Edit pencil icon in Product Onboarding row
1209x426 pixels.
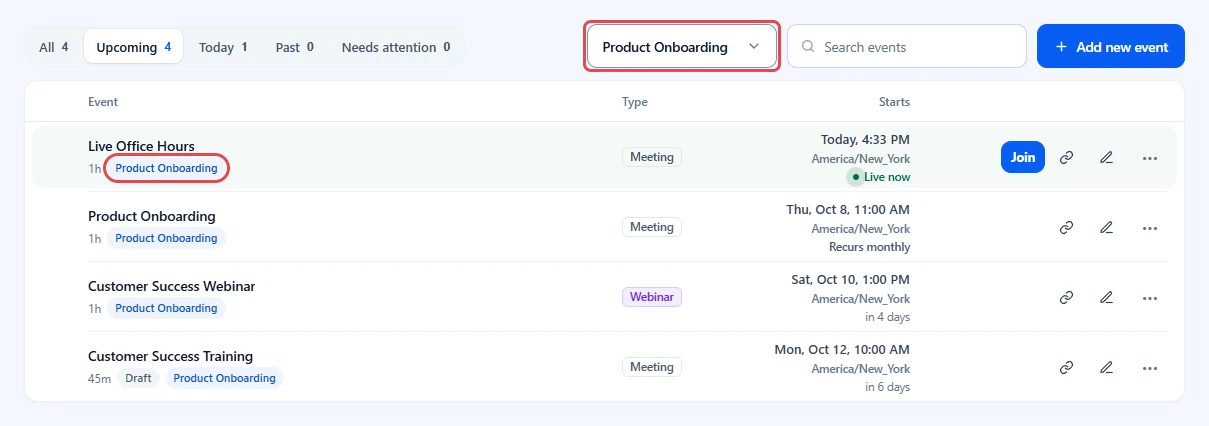click(x=1106, y=227)
